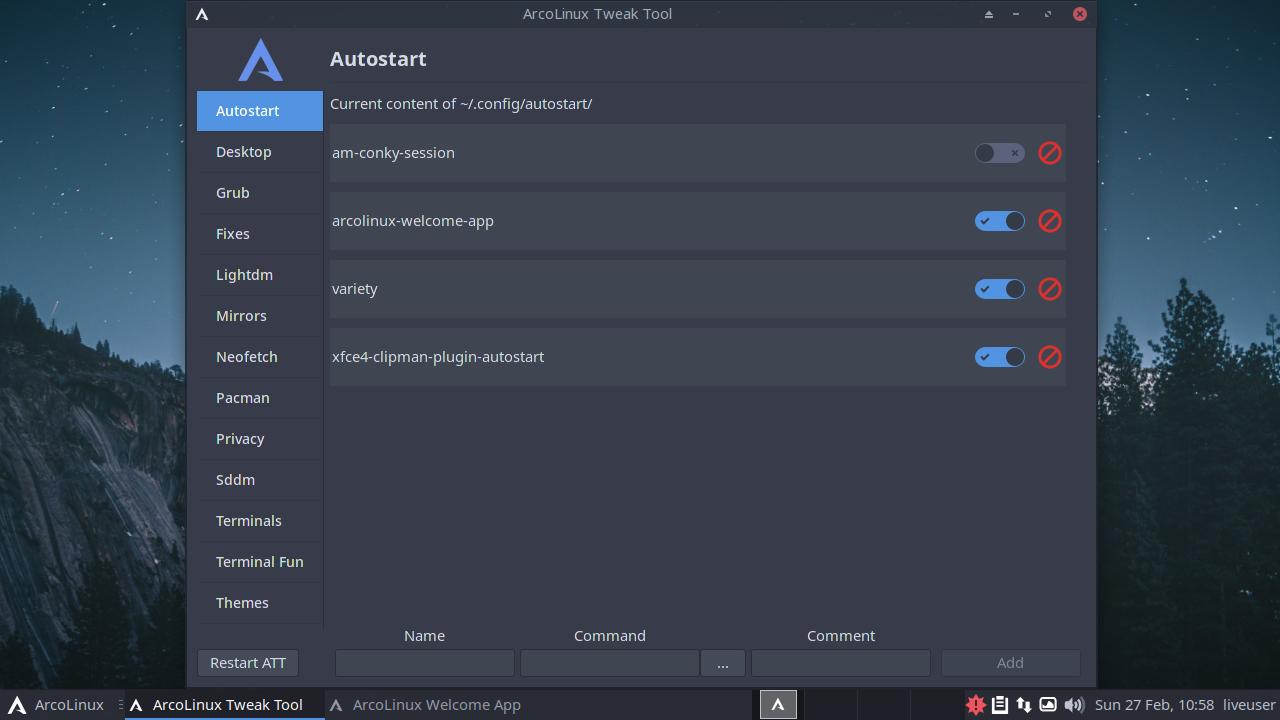The image size is (1280, 720).
Task: Open the Sddm tab
Action: 260,480
